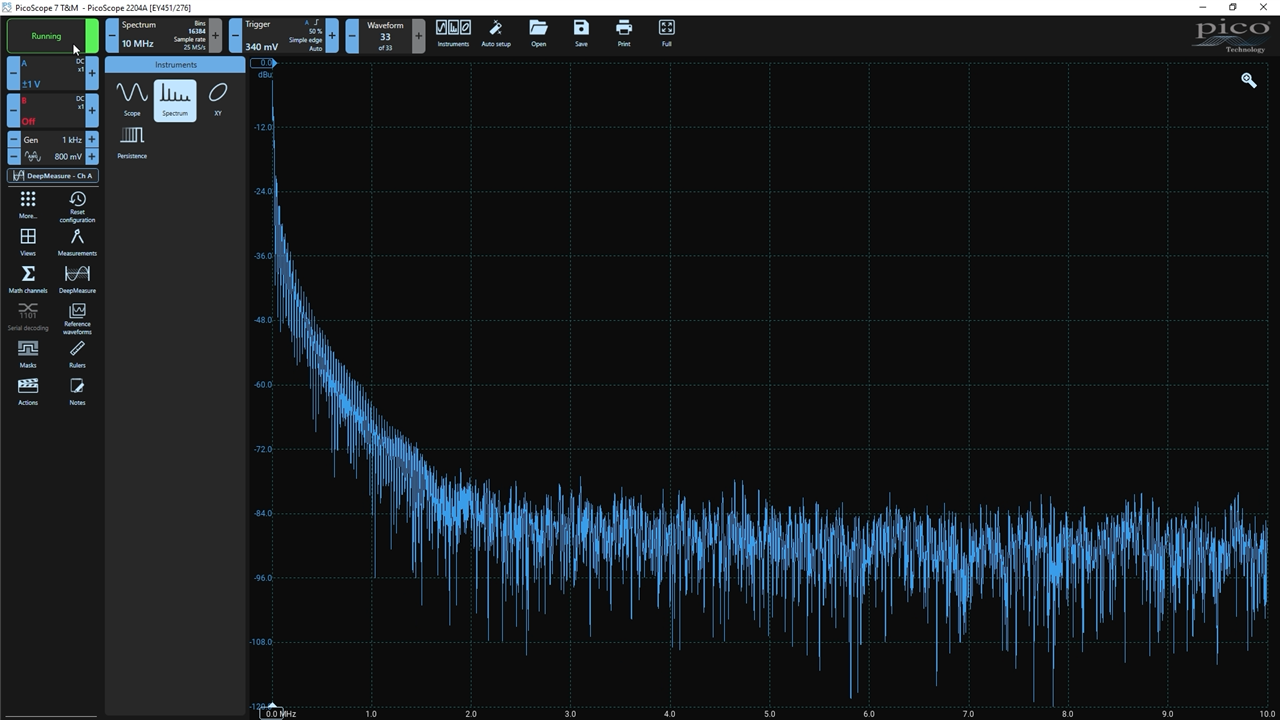Open the Trigger 340 mV settings
Screen dimensions: 1280x720
tap(284, 36)
